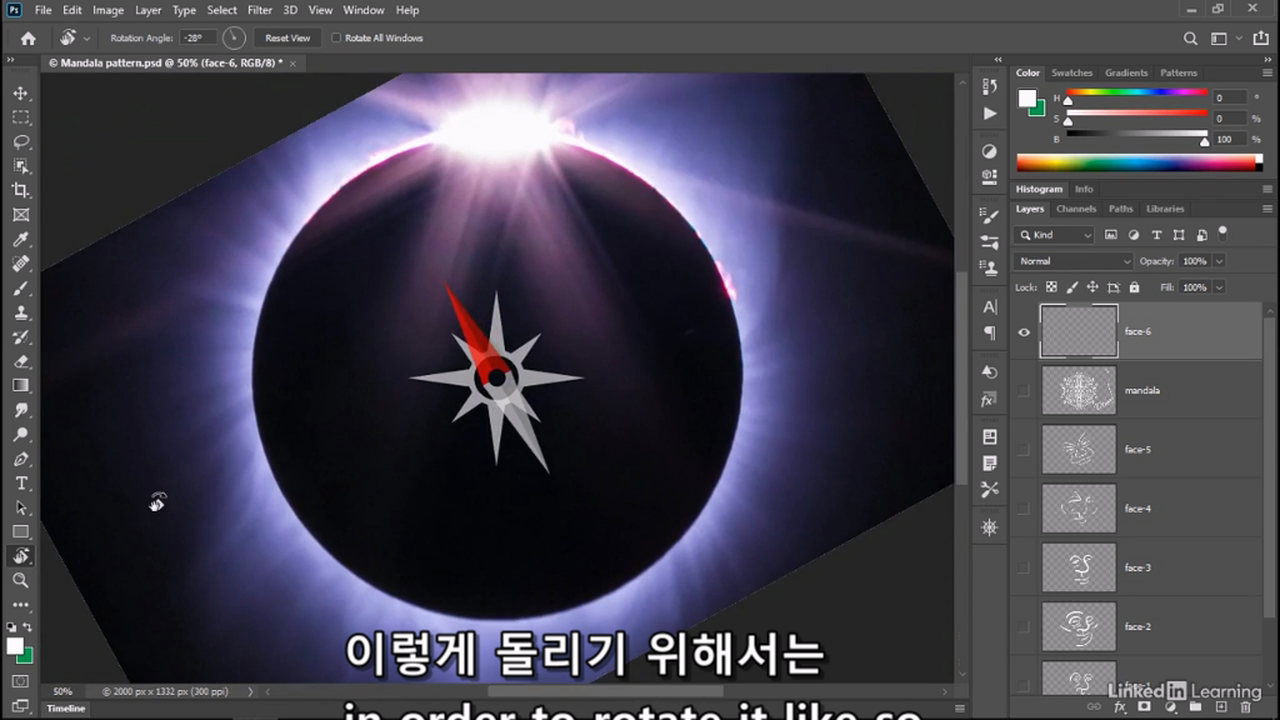
Task: Open the workspace switcher dropdown
Action: (x=1223, y=38)
